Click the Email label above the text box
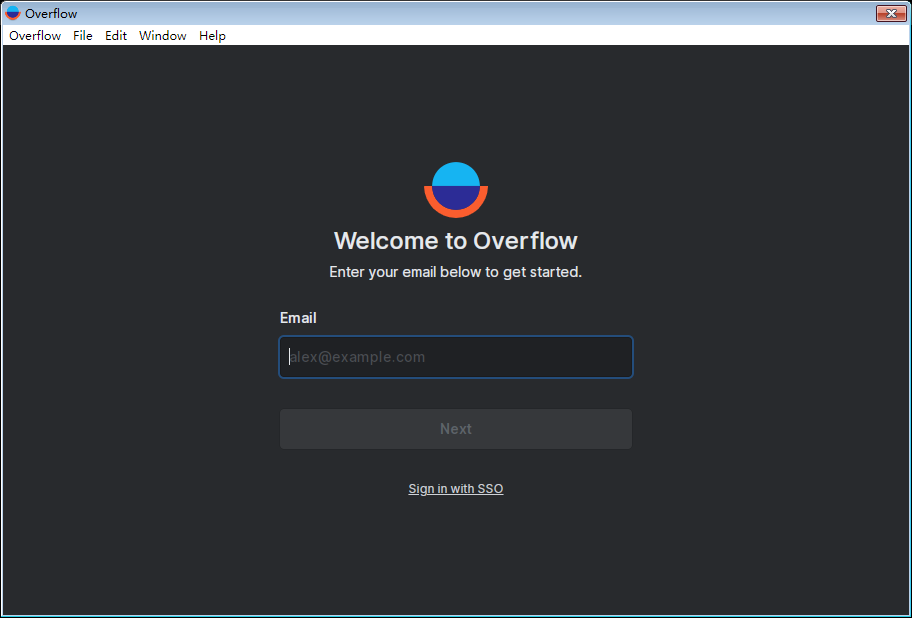912x618 pixels. coord(298,317)
